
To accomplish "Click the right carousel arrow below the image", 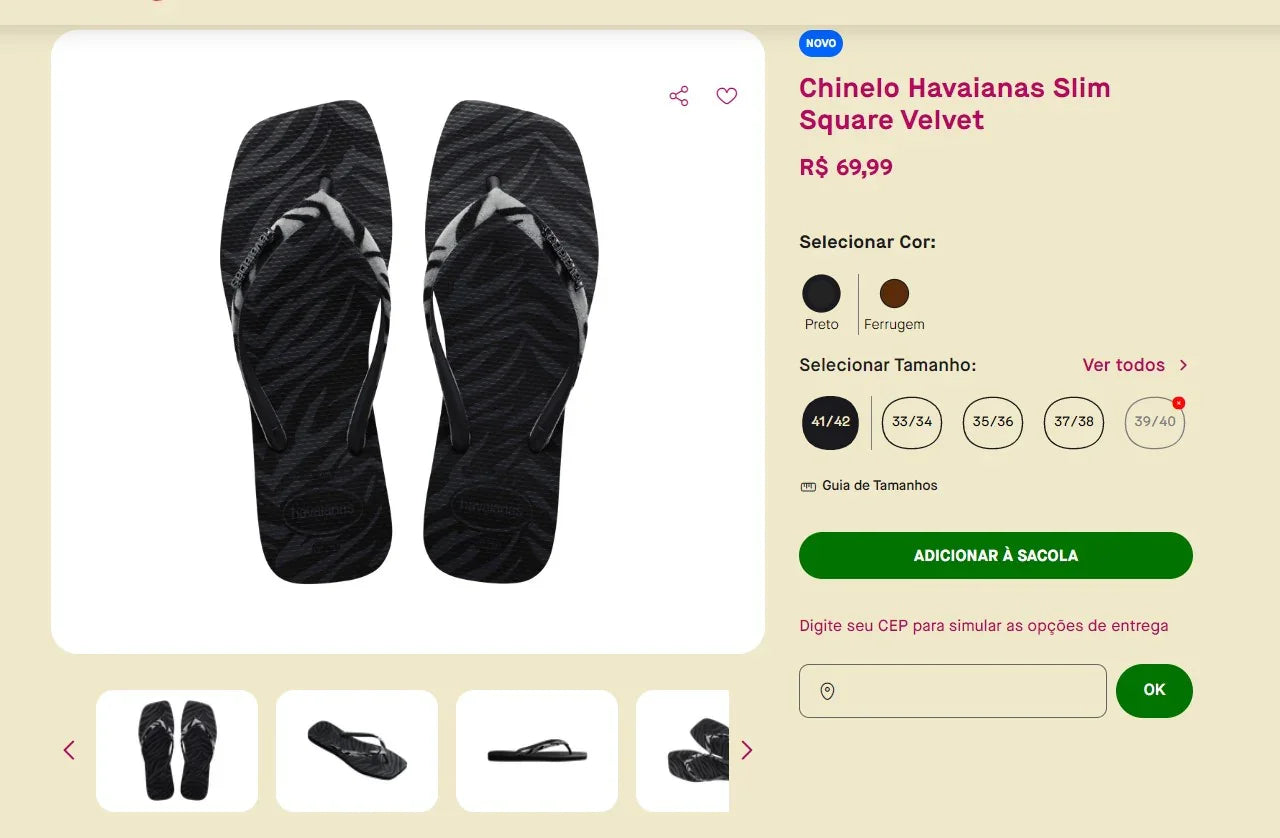I will 746,750.
